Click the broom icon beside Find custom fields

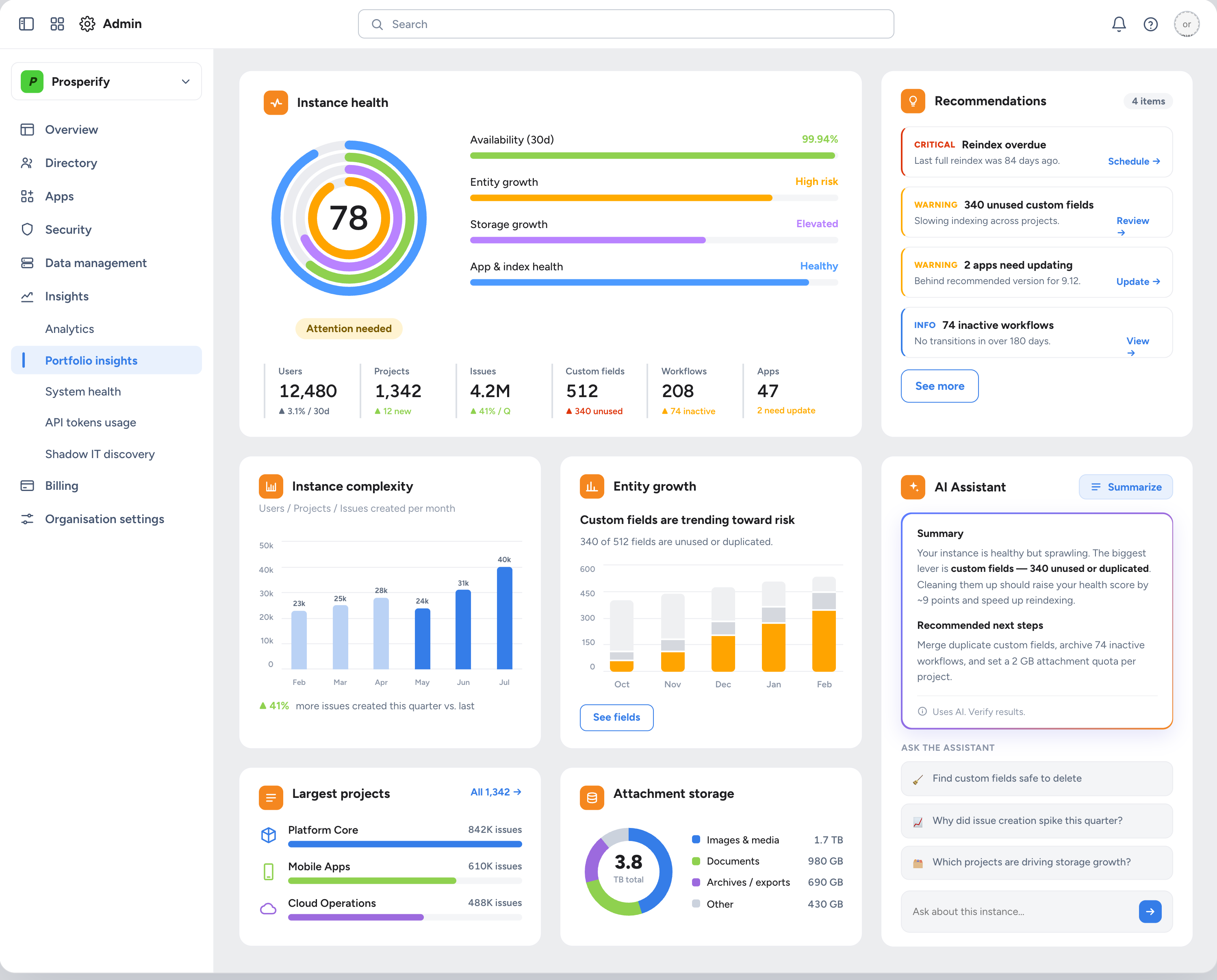(918, 779)
